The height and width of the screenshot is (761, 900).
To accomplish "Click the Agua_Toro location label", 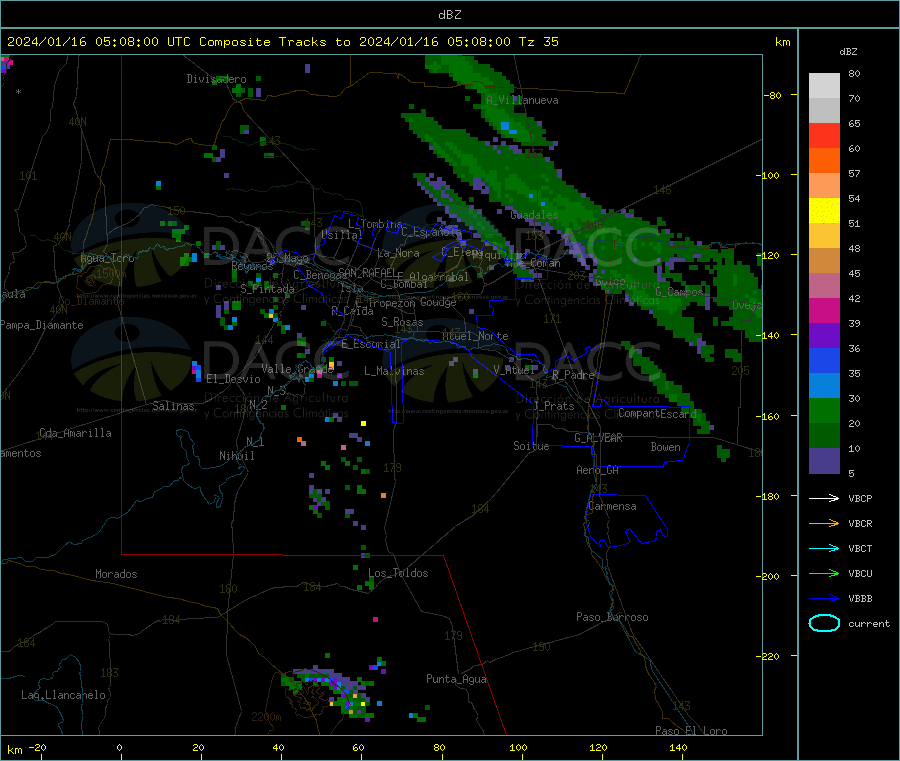I will coord(107,258).
